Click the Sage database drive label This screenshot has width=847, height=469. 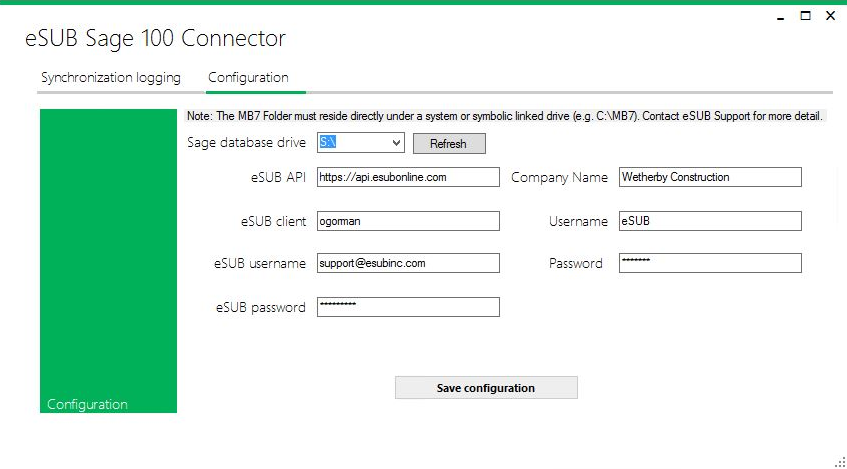[x=246, y=143]
